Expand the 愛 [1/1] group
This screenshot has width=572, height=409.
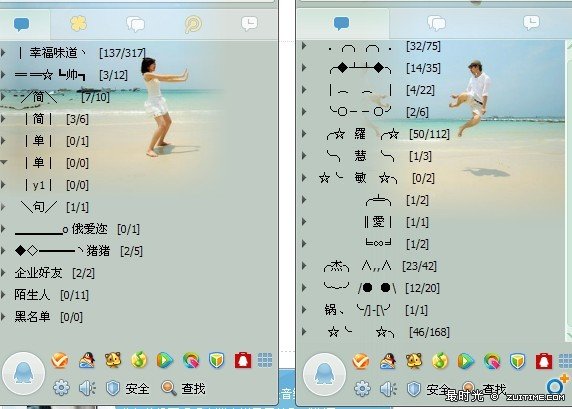click(304, 222)
